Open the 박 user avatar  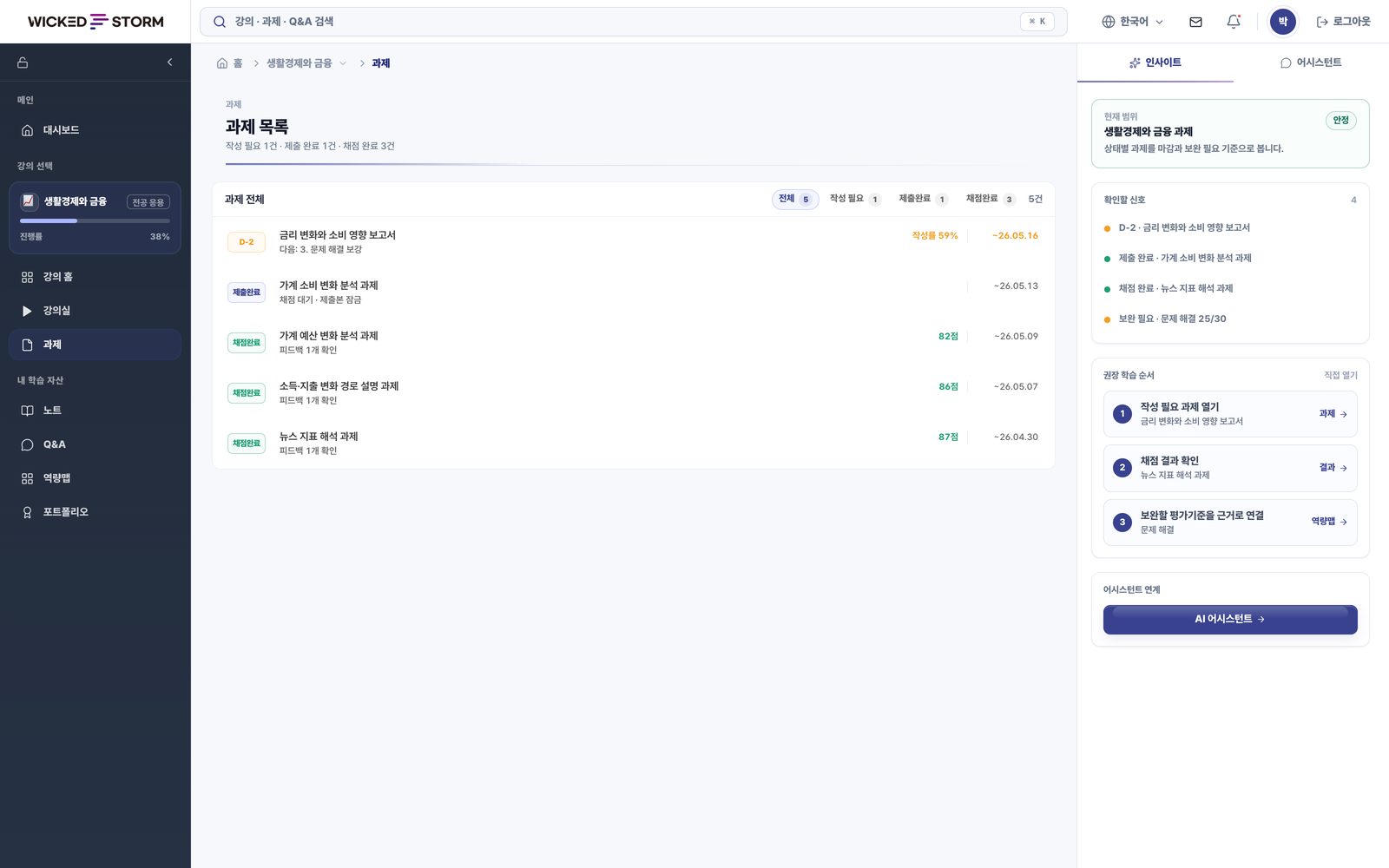pyautogui.click(x=1282, y=22)
